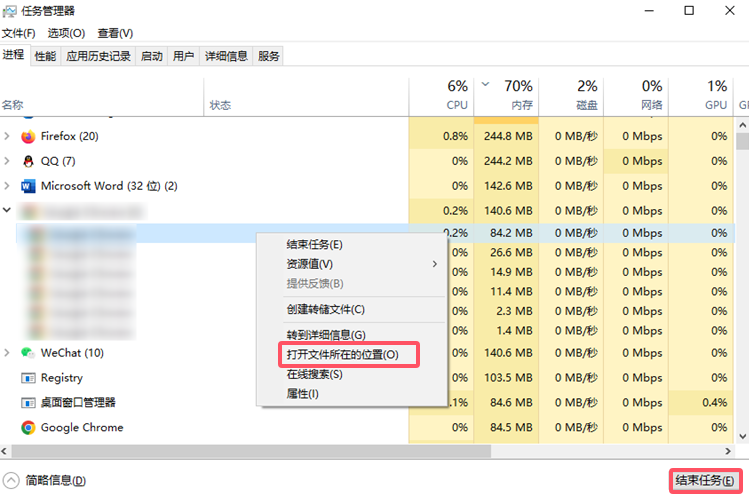Choose 创建转储文件(C) in context menu

click(x=326, y=309)
